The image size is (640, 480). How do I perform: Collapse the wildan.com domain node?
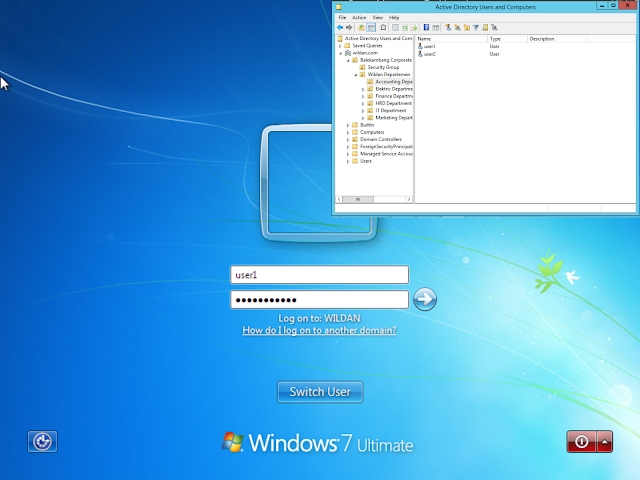click(x=340, y=53)
